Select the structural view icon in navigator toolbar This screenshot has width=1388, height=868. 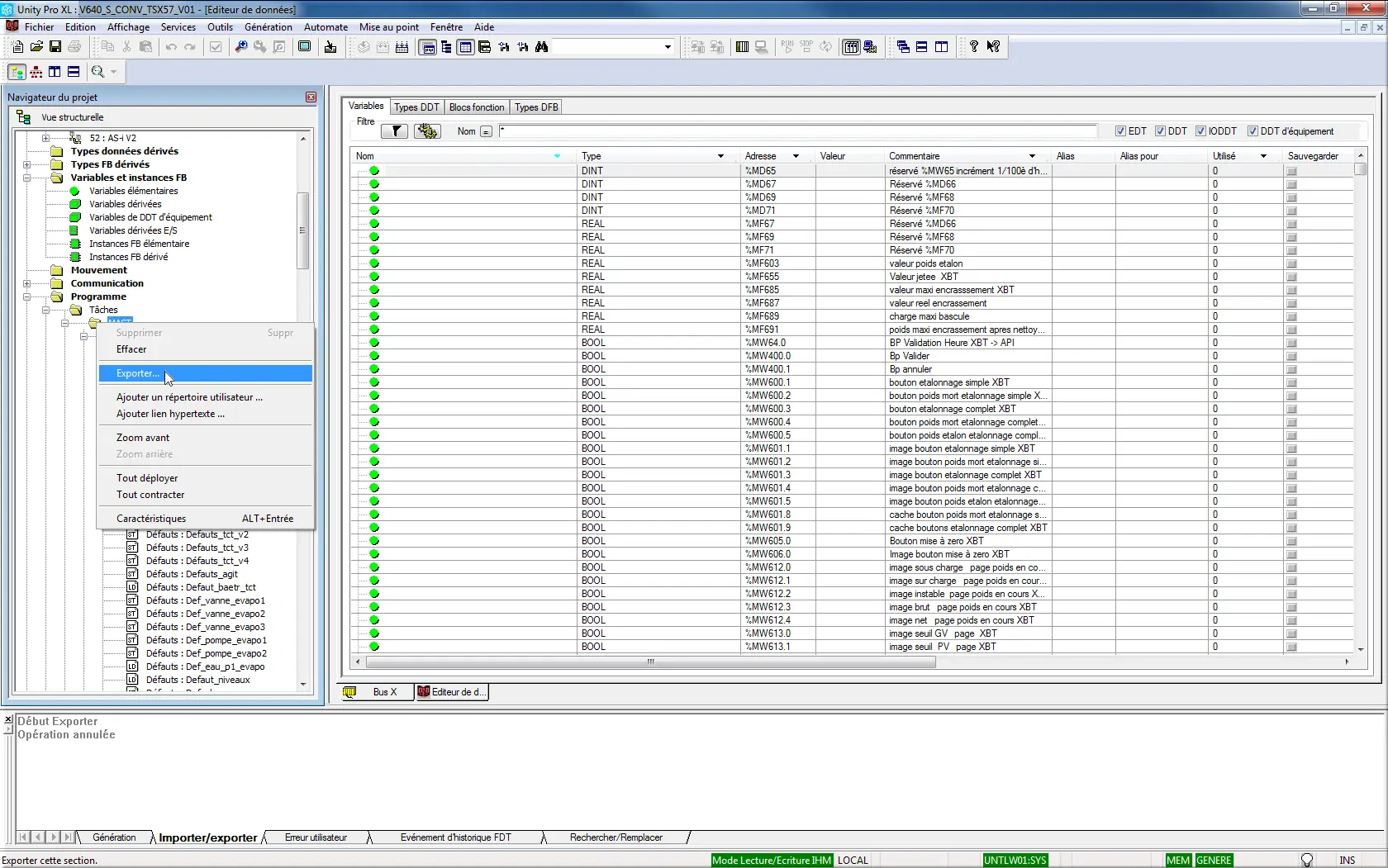17,72
